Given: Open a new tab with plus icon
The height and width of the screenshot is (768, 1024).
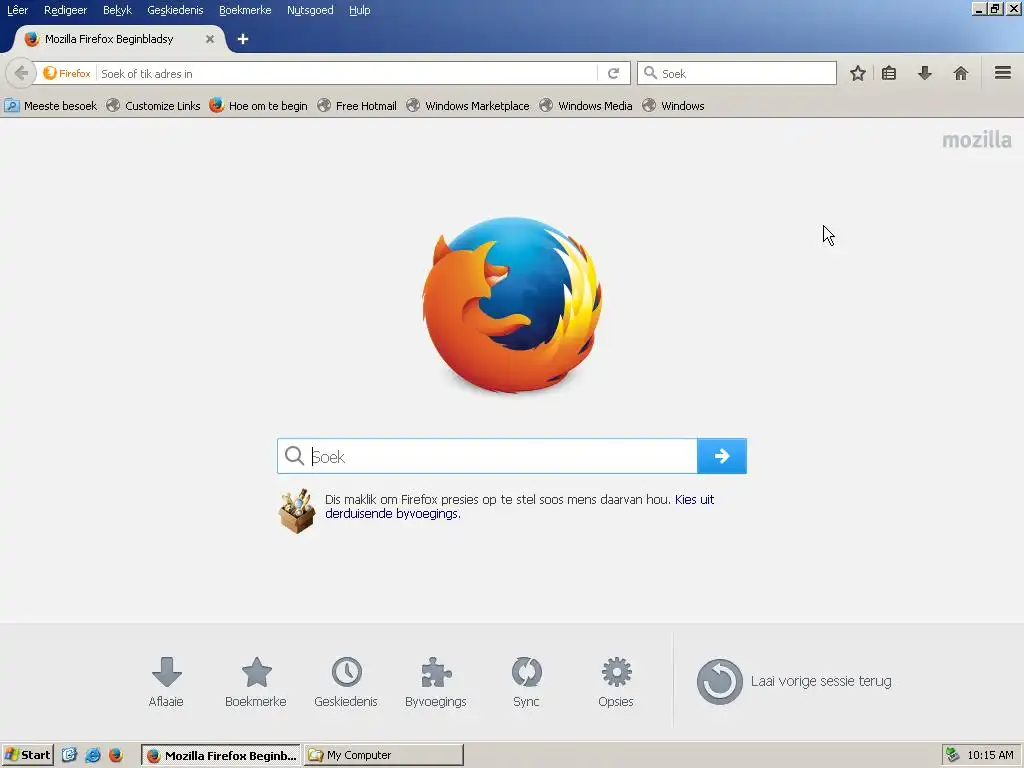Looking at the screenshot, I should point(243,39).
